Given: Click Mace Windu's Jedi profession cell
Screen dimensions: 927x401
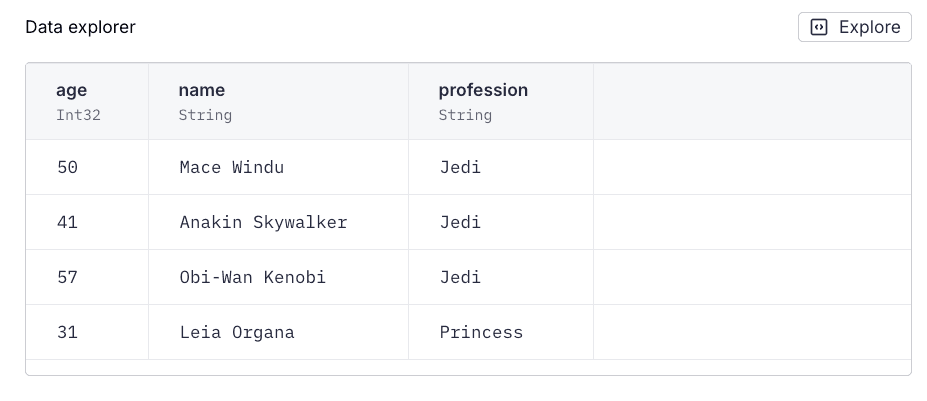Looking at the screenshot, I should [460, 167].
